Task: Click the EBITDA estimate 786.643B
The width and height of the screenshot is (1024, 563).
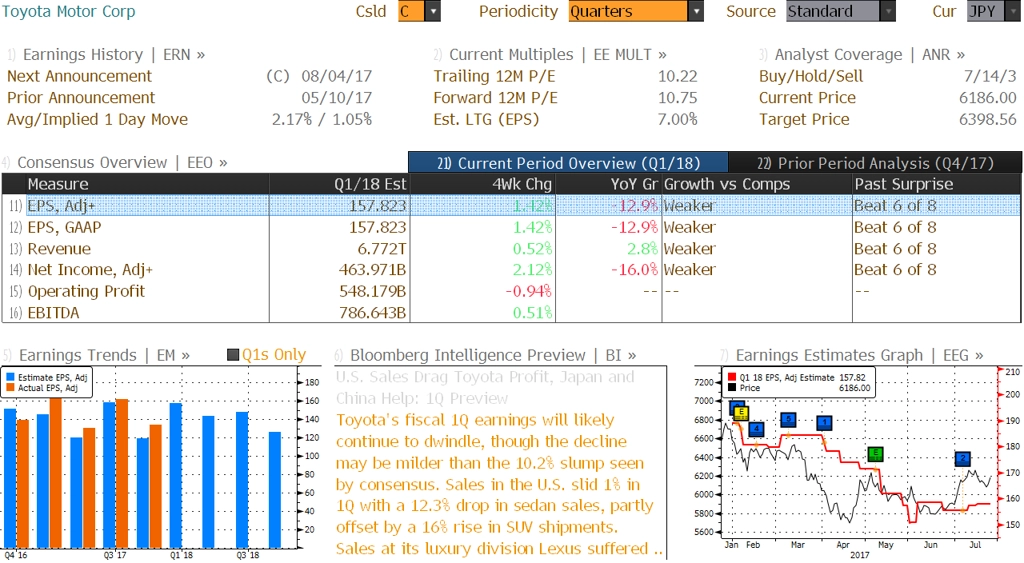Action: 372,313
